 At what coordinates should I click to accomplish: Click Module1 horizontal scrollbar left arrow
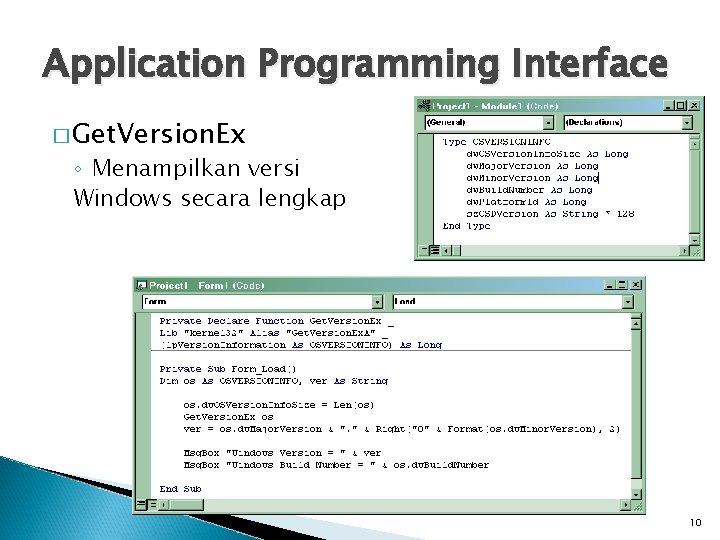(x=446, y=250)
